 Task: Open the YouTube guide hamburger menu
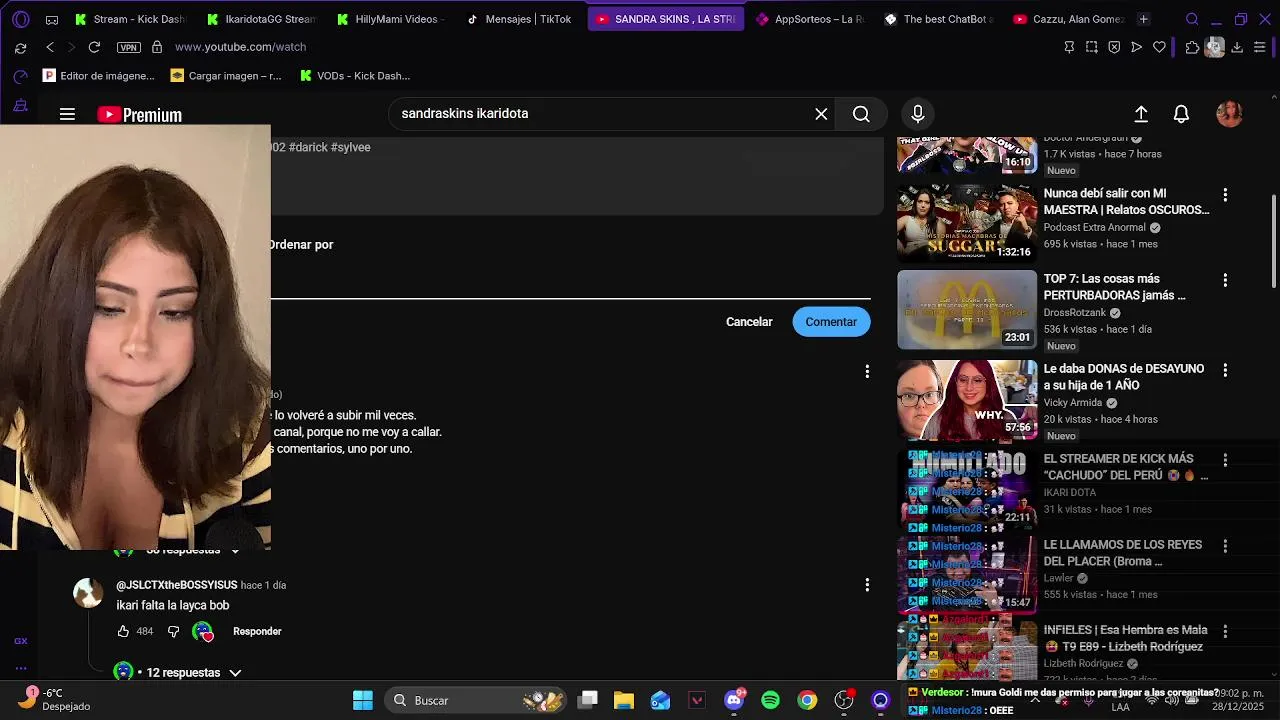click(x=67, y=114)
